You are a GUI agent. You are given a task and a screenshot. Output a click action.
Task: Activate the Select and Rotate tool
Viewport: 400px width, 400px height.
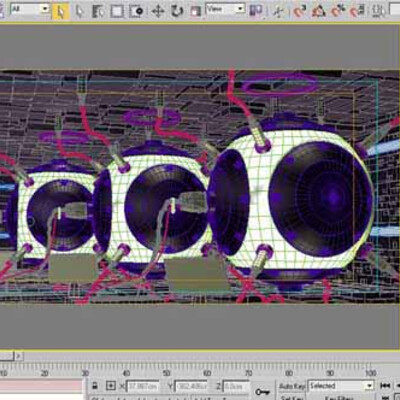tap(177, 11)
